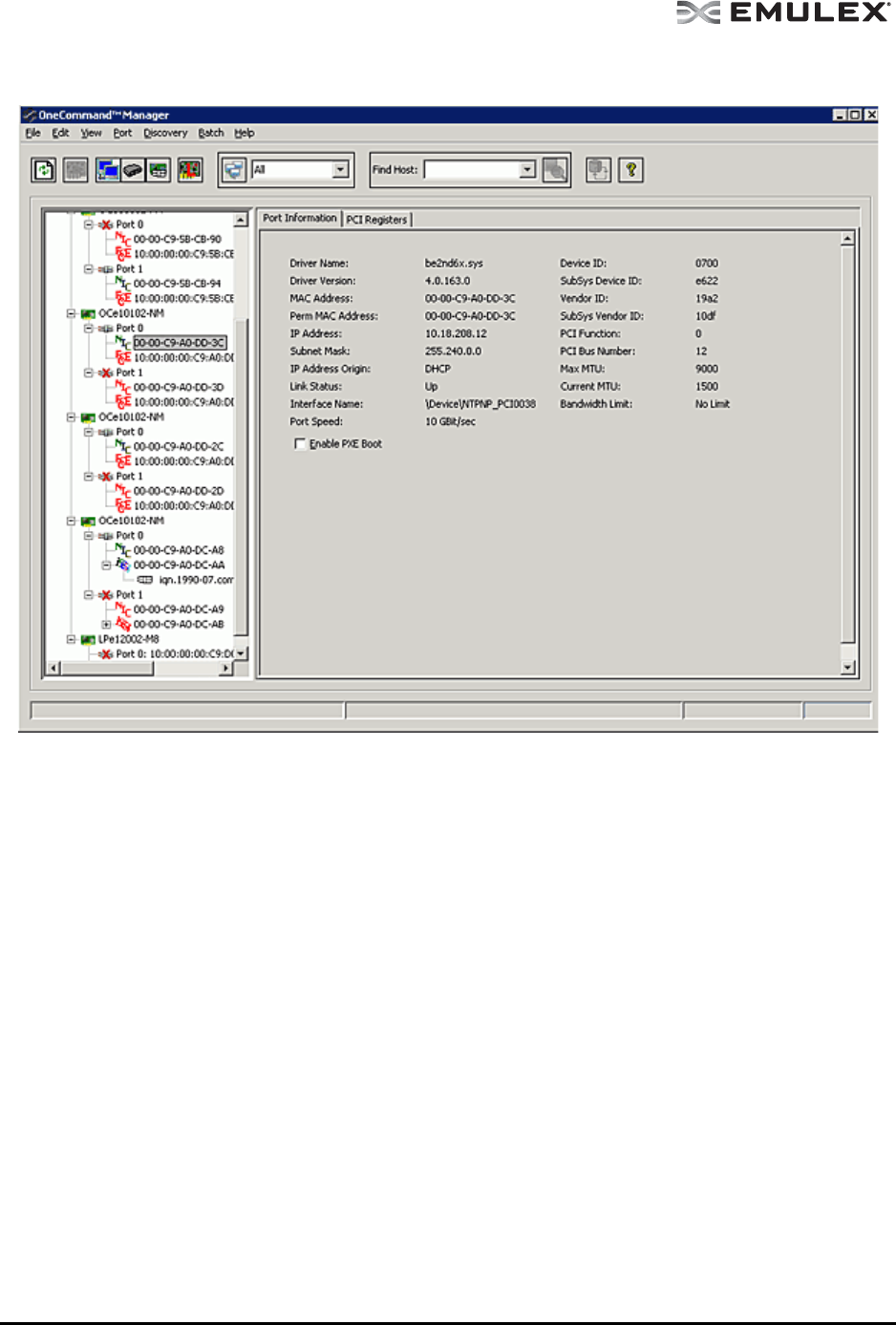Open the Discovery menu
This screenshot has width=896, height=1325.
(165, 133)
